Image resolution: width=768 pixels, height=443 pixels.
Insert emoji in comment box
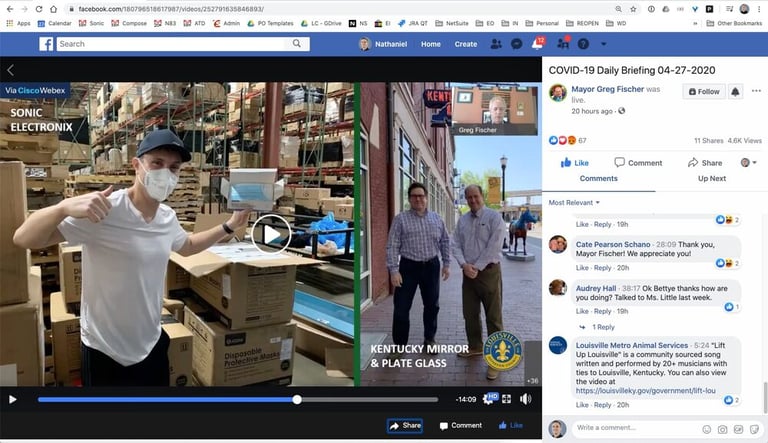(x=706, y=429)
